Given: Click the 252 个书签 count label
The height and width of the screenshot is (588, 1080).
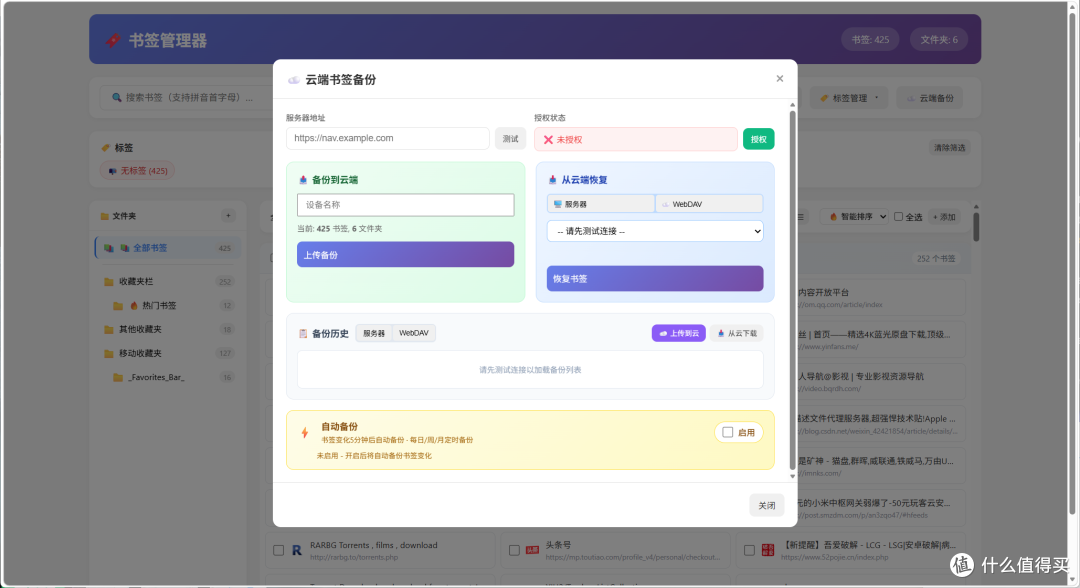Looking at the screenshot, I should (x=936, y=259).
